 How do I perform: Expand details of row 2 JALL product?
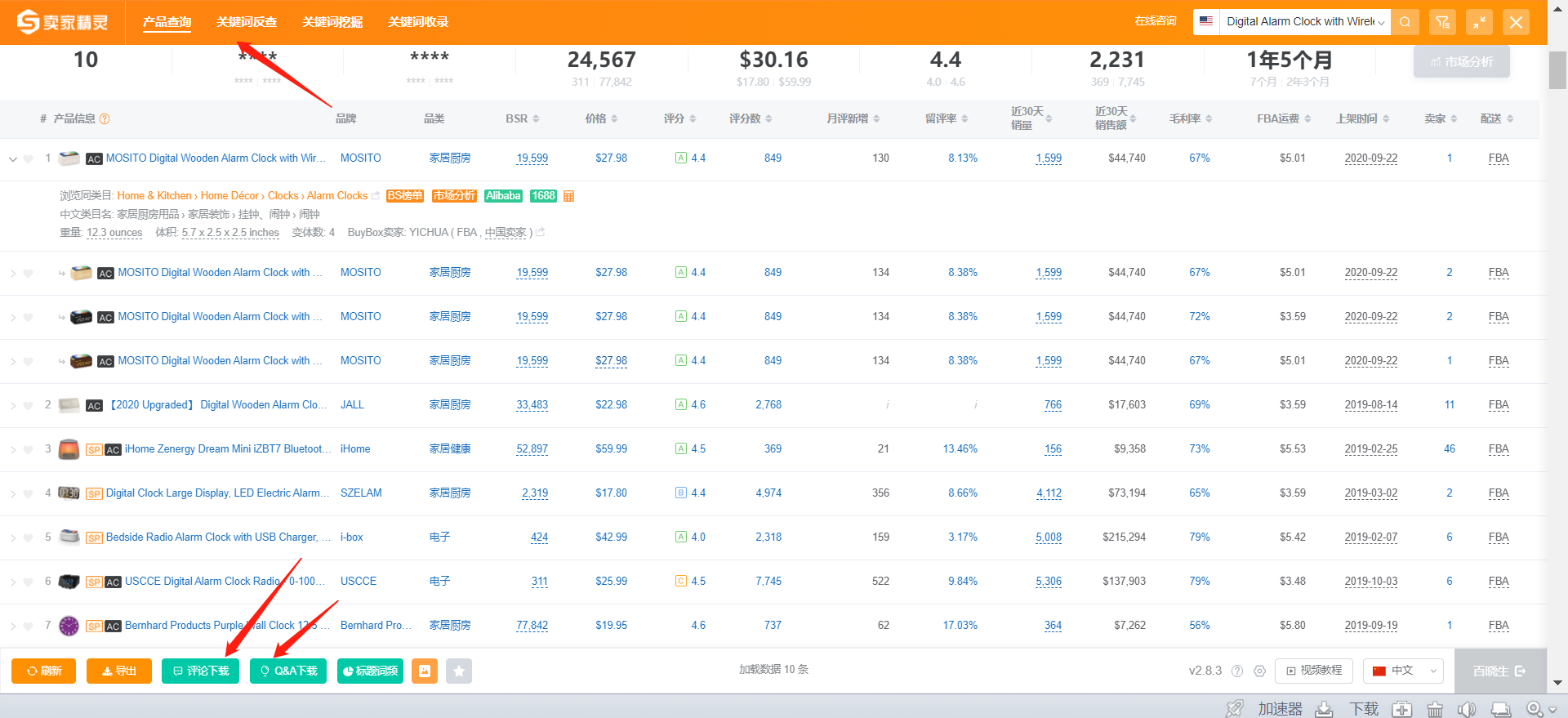coord(13,406)
